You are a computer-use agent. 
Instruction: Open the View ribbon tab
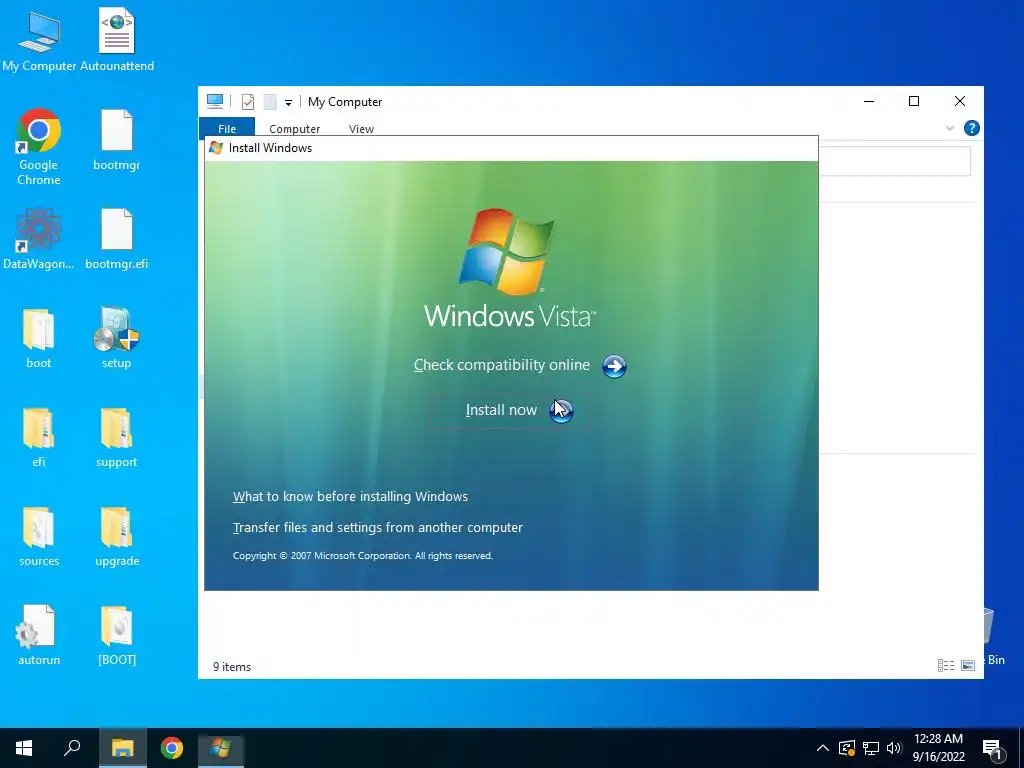pyautogui.click(x=361, y=129)
